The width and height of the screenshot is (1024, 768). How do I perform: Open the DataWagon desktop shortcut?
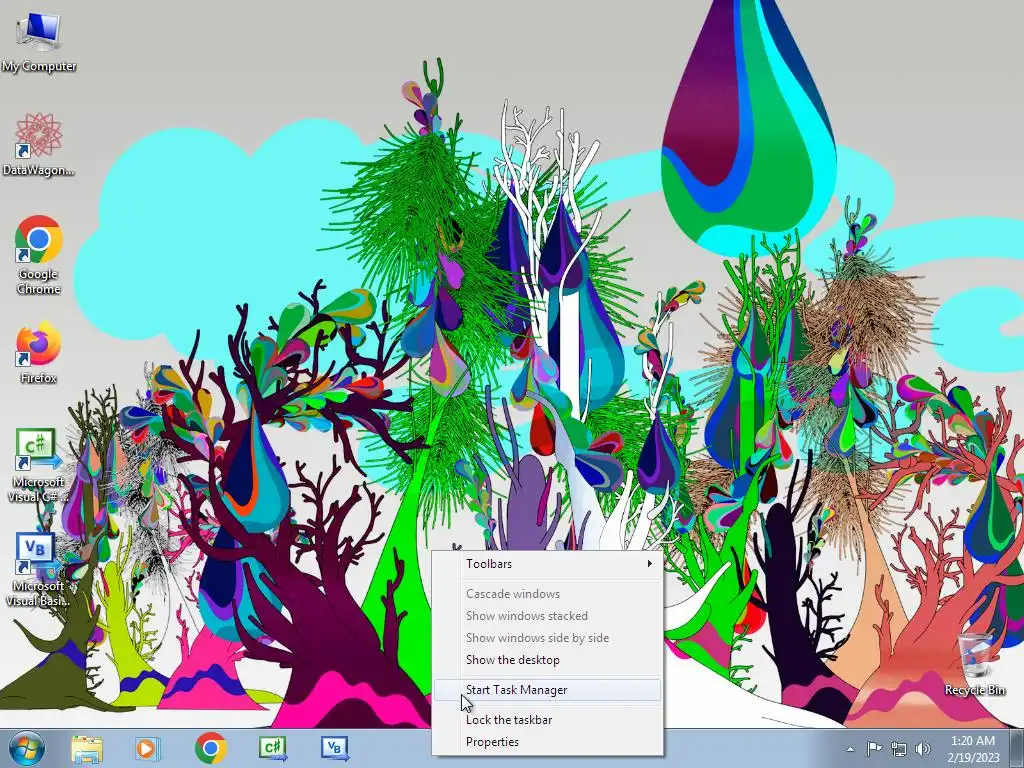point(39,145)
